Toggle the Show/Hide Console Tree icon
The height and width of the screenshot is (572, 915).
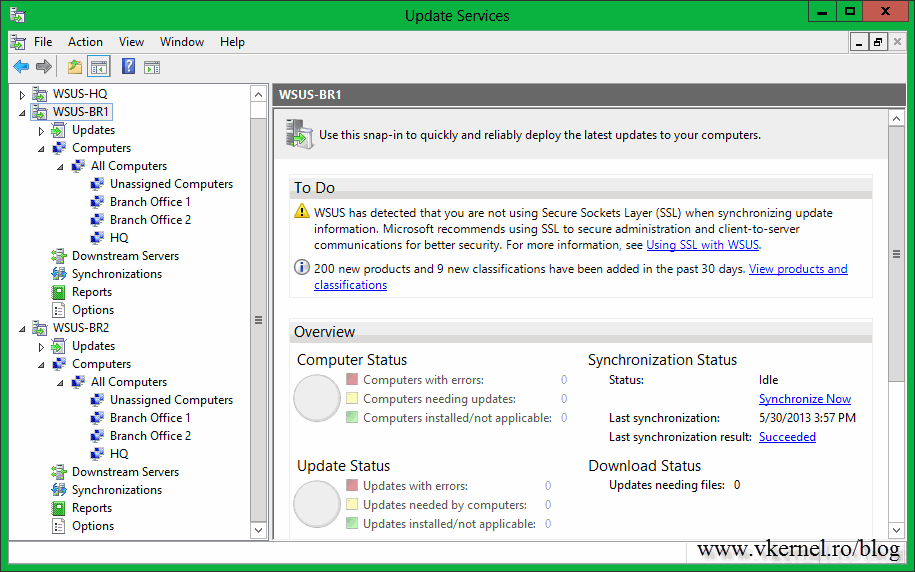[x=99, y=67]
